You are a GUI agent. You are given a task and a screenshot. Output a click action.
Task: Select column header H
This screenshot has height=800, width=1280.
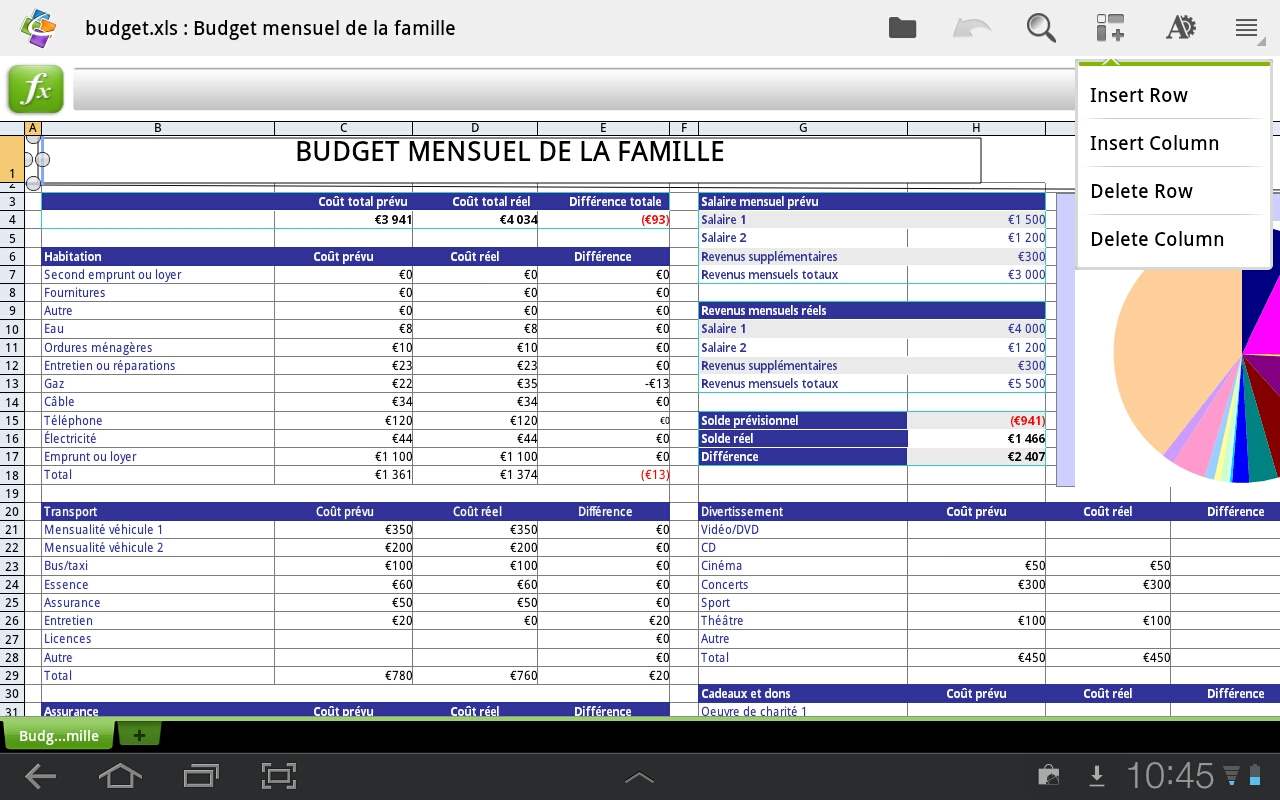click(x=976, y=128)
